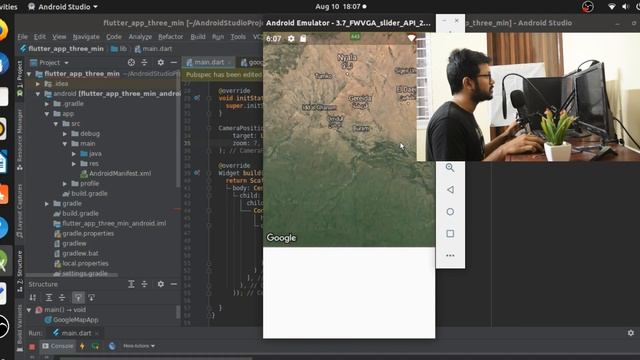Screen dimensions: 640x360
Task: Click emulator Back triangle button
Action: click(x=450, y=189)
